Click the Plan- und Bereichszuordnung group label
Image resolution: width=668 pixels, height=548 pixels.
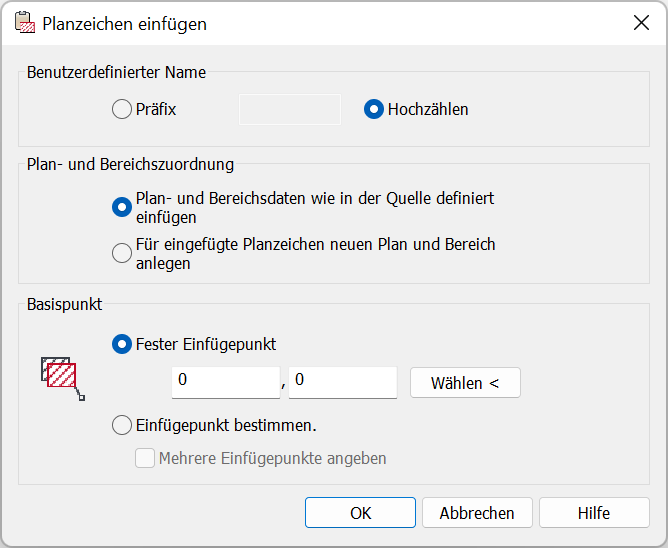(130, 164)
